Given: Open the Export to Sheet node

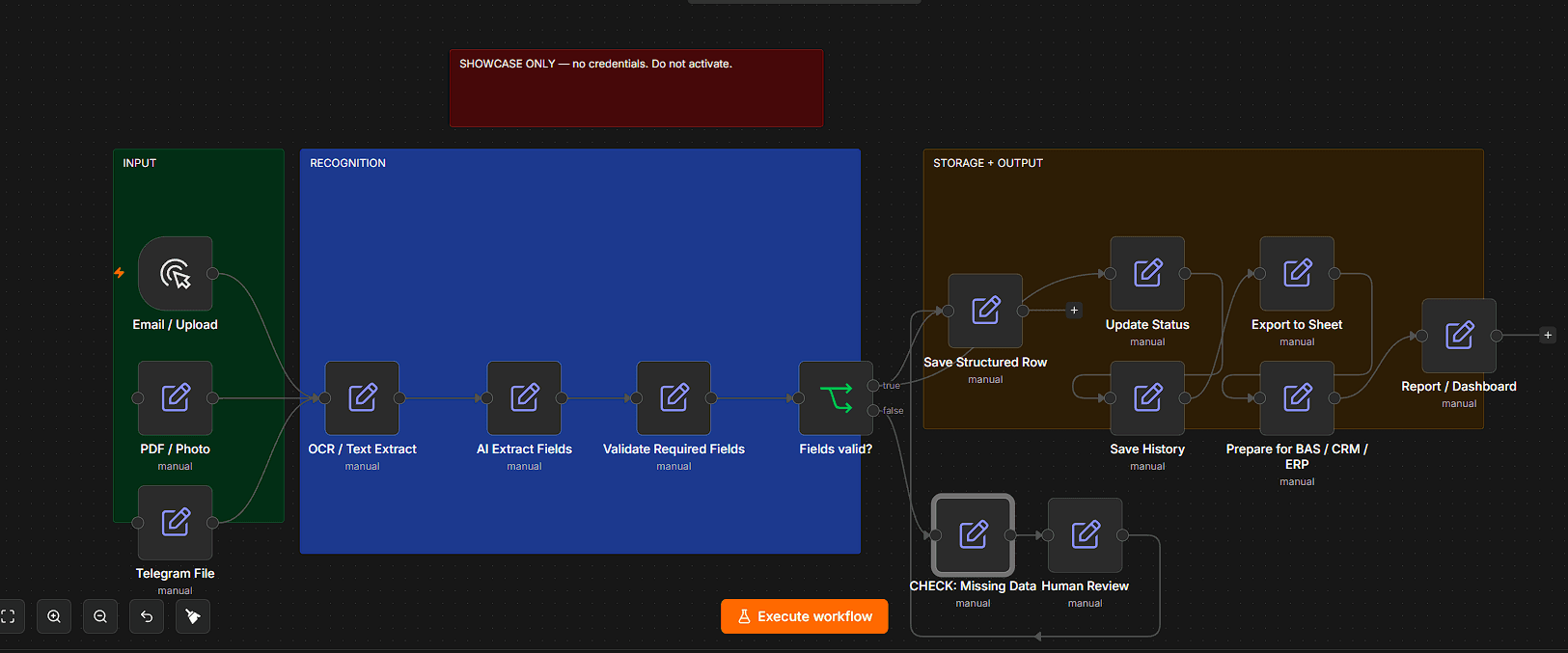Looking at the screenshot, I should click(x=1297, y=274).
